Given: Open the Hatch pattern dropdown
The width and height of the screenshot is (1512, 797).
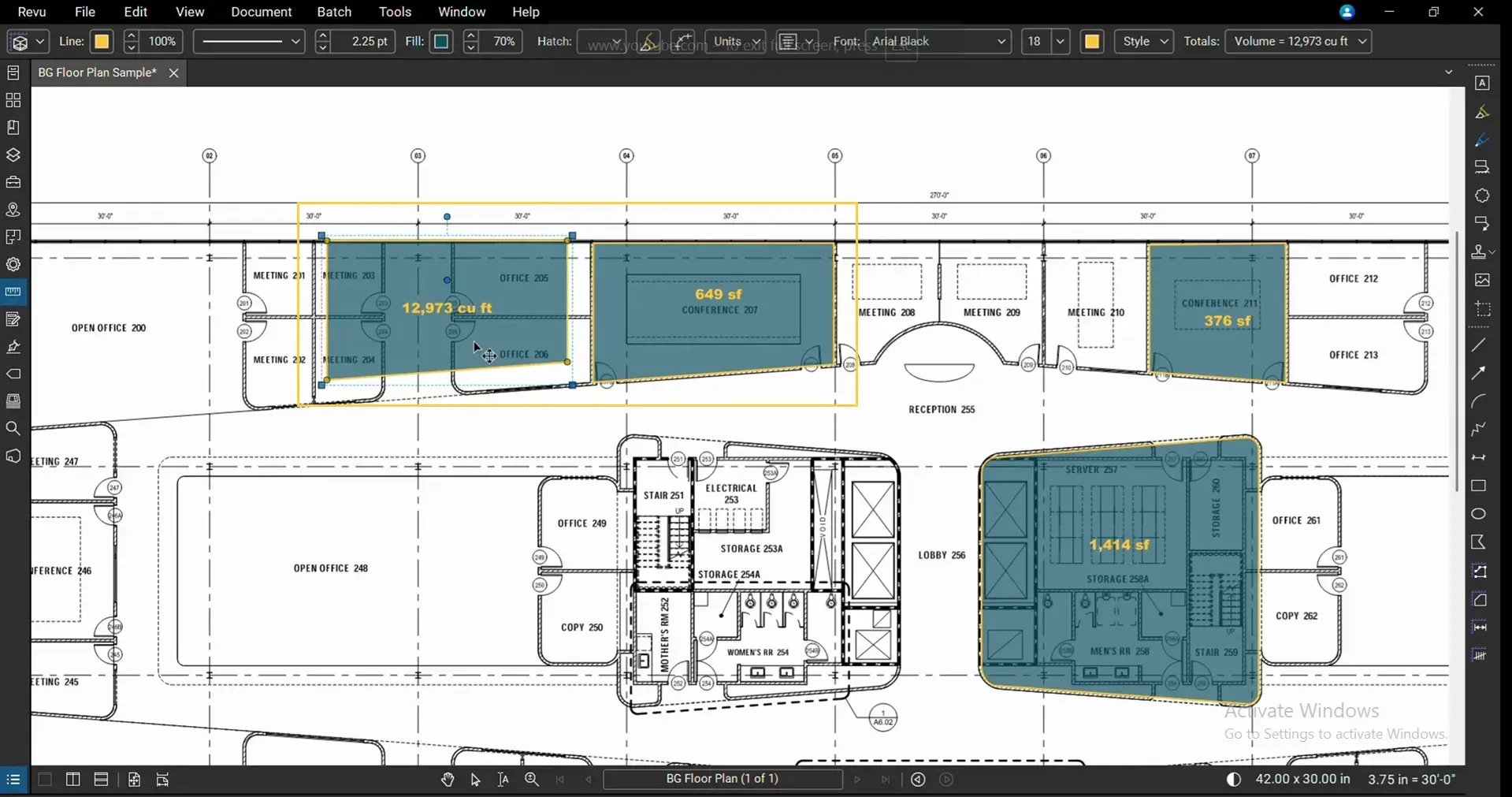Looking at the screenshot, I should pos(601,42).
